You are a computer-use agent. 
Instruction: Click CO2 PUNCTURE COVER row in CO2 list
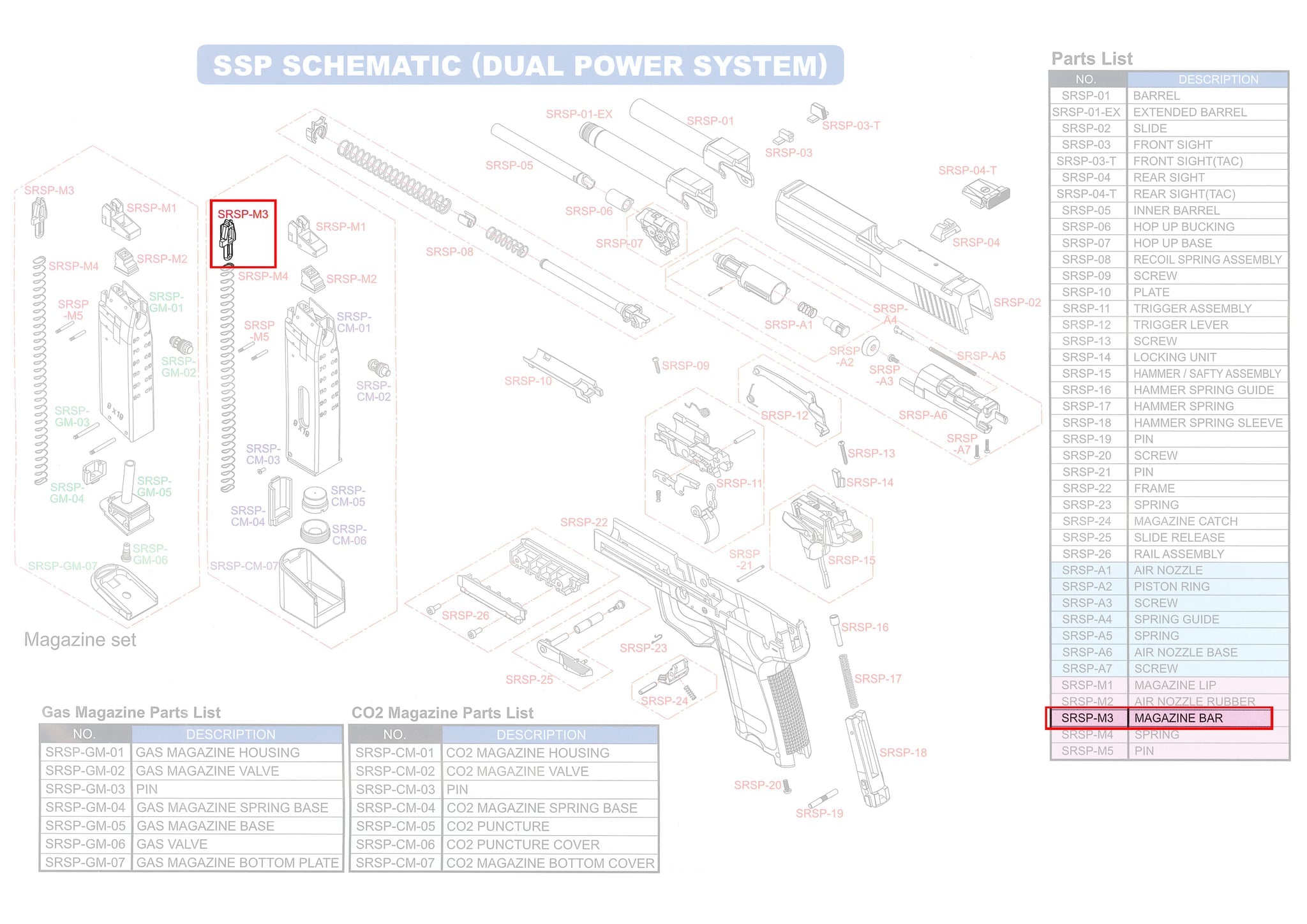tap(504, 844)
